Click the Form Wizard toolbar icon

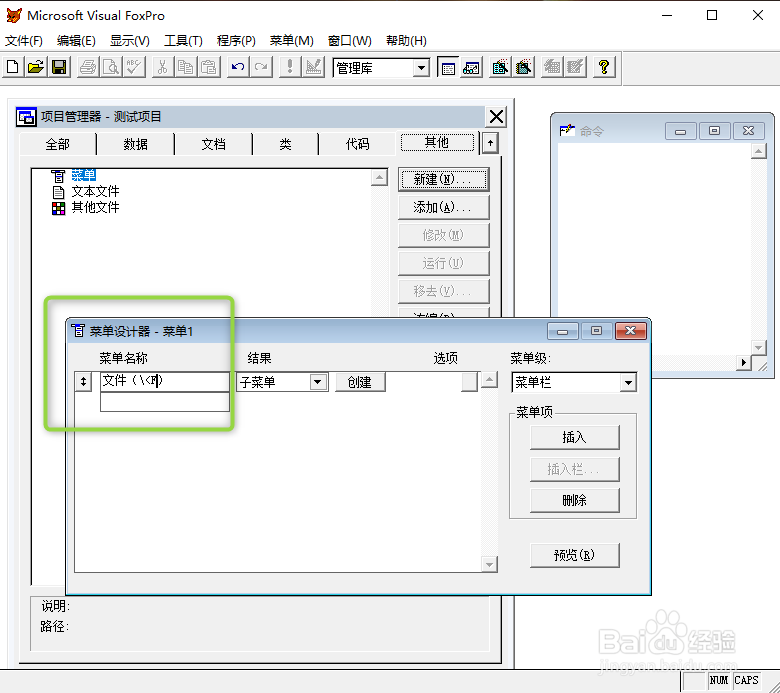(500, 67)
